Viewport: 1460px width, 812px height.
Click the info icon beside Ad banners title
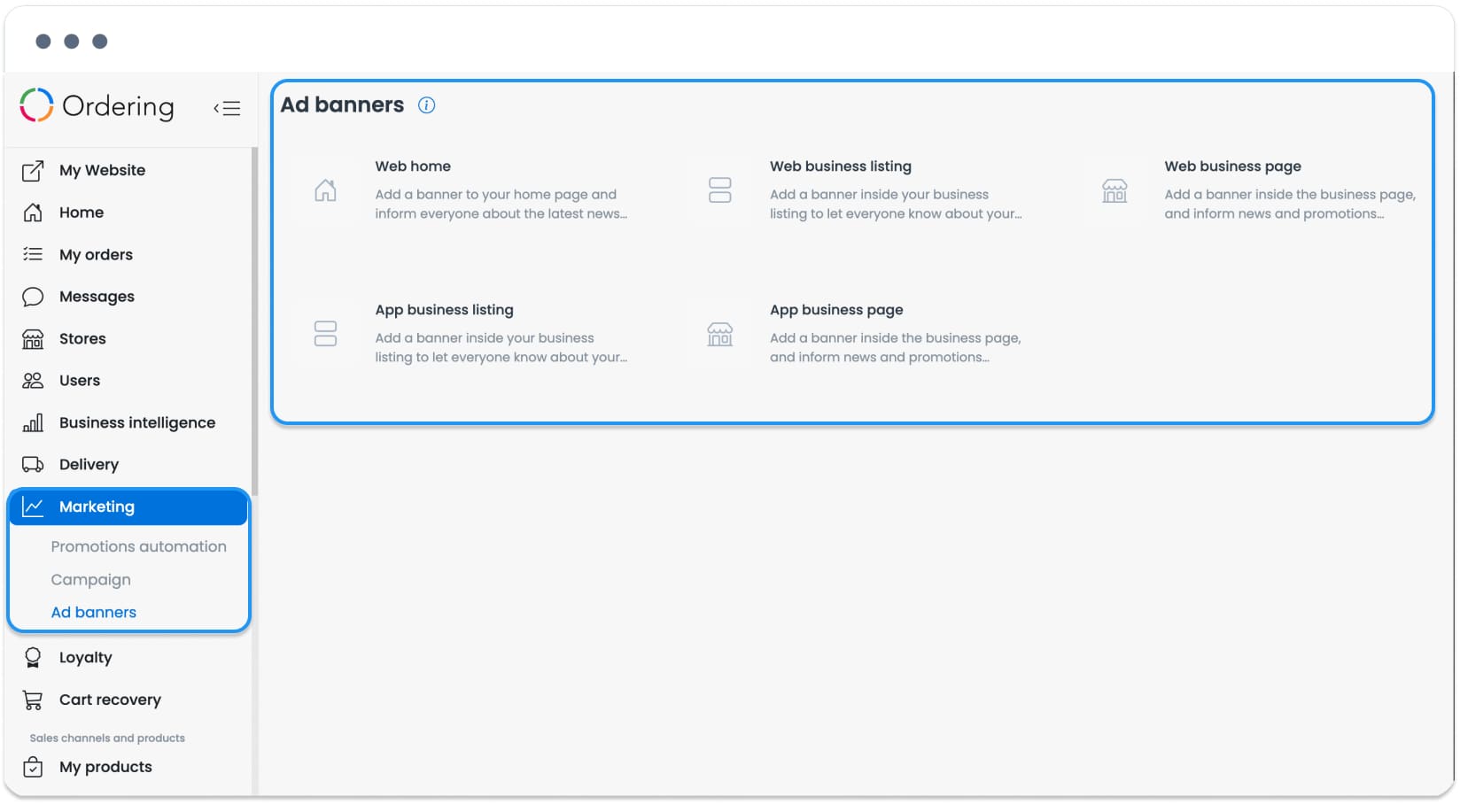click(426, 105)
